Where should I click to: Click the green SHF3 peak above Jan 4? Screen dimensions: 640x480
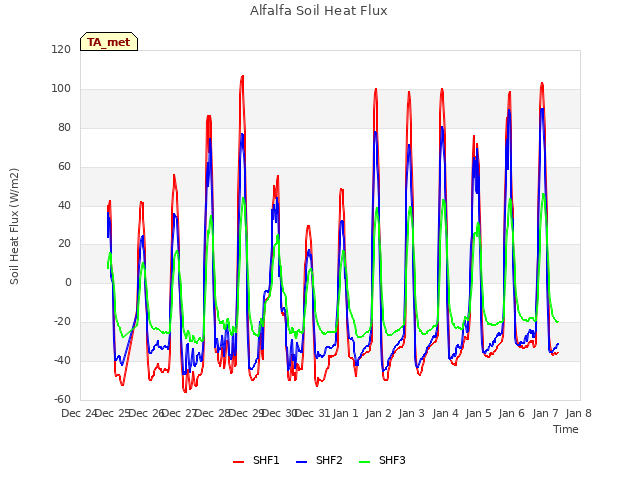point(444,200)
